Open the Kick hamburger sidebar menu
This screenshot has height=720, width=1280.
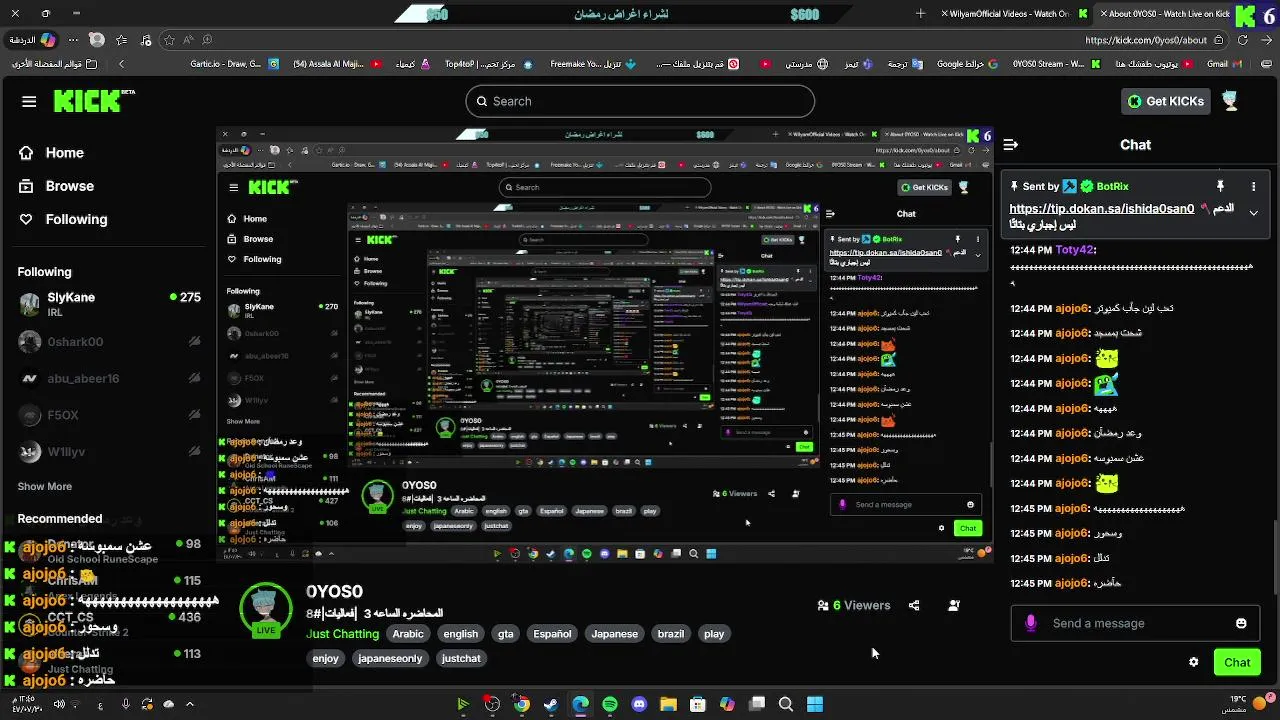click(29, 101)
